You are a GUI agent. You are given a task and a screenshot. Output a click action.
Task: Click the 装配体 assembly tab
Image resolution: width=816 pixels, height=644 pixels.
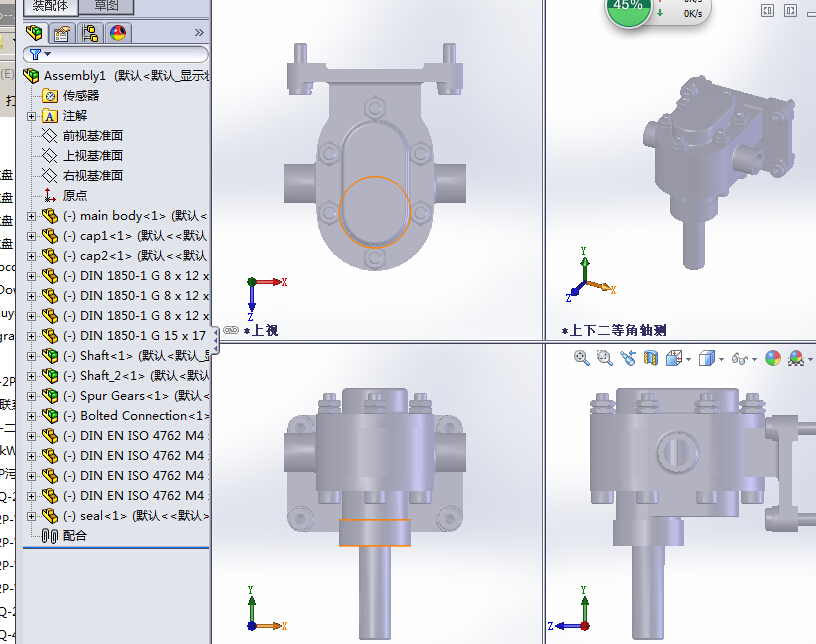(50, 6)
